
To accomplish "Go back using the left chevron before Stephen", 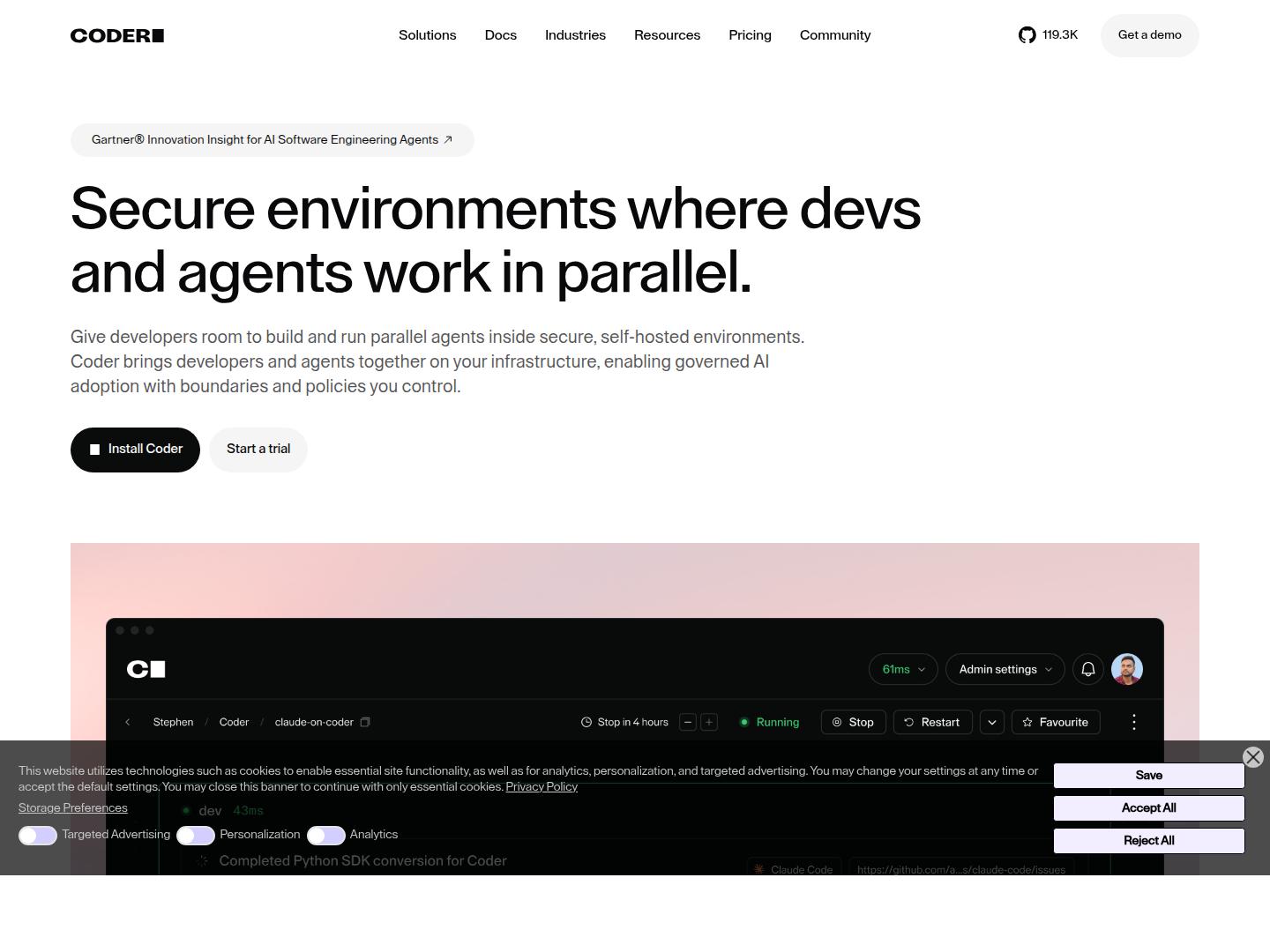I will click(128, 722).
